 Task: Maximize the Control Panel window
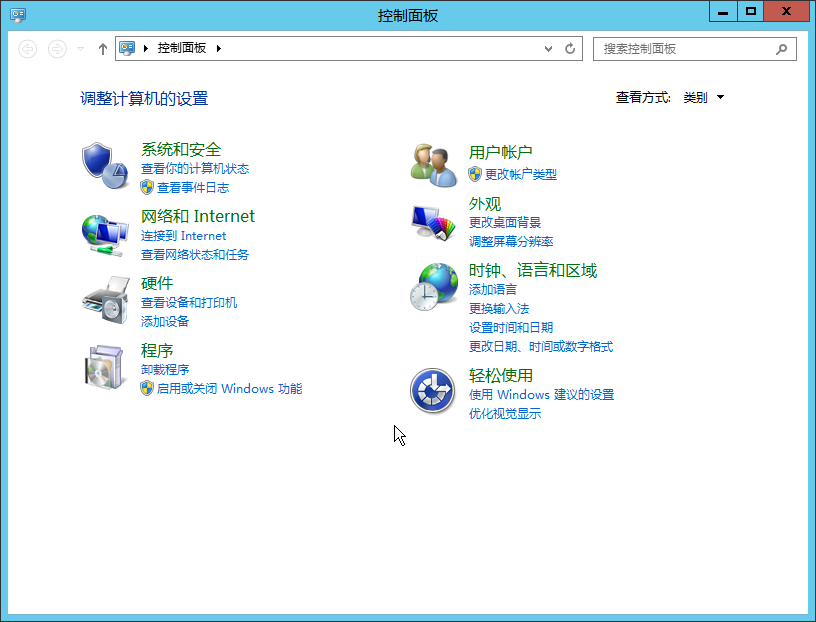(x=750, y=11)
